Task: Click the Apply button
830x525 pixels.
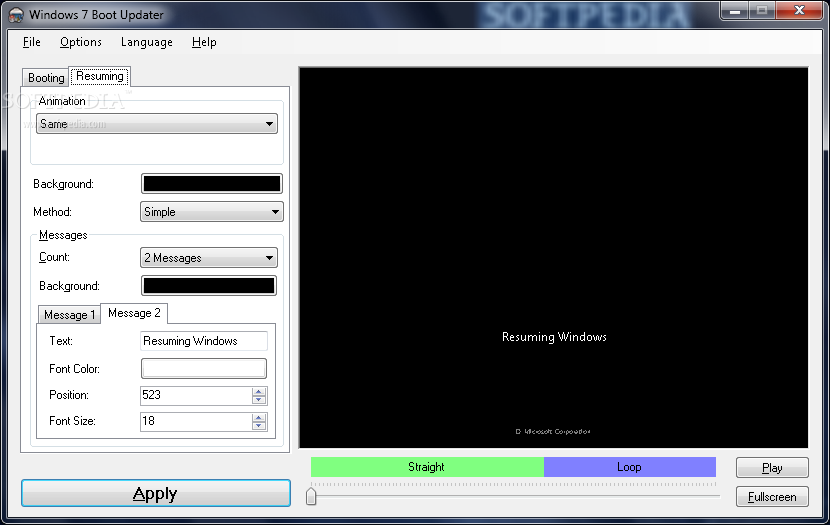Action: [156, 493]
